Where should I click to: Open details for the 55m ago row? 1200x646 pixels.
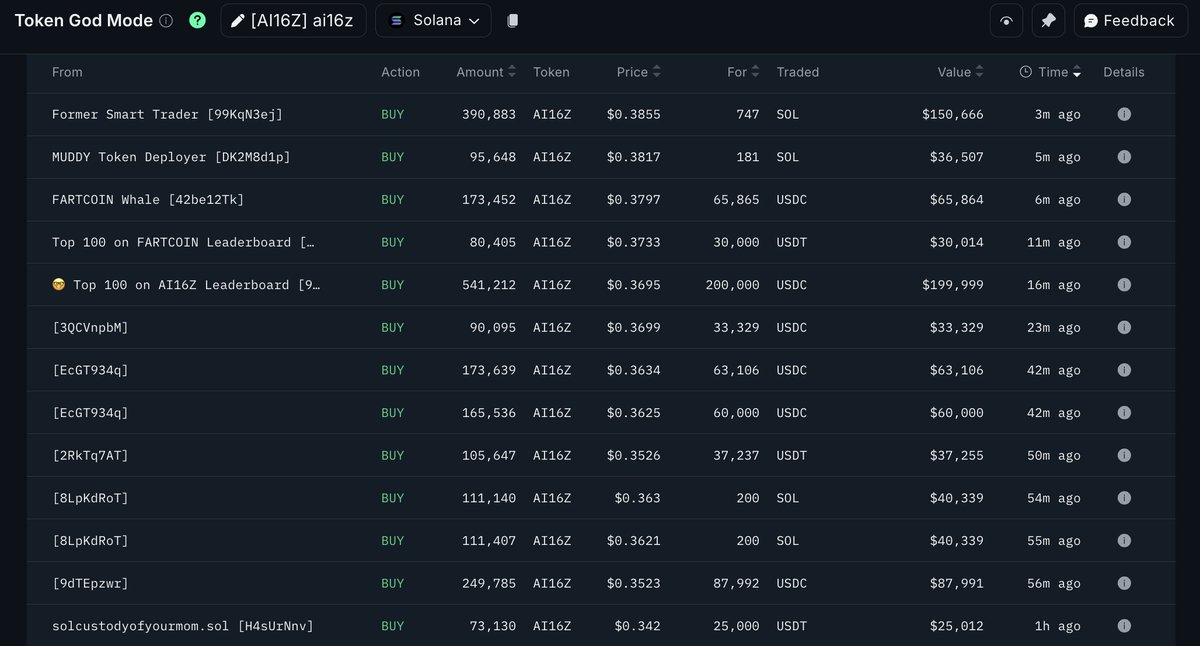point(1123,540)
